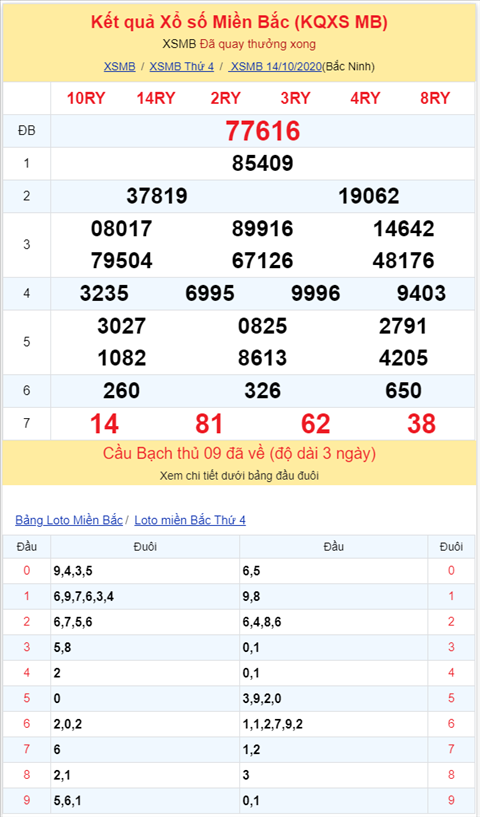
Task: Click third prize number 08017
Action: pyautogui.click(x=121, y=229)
